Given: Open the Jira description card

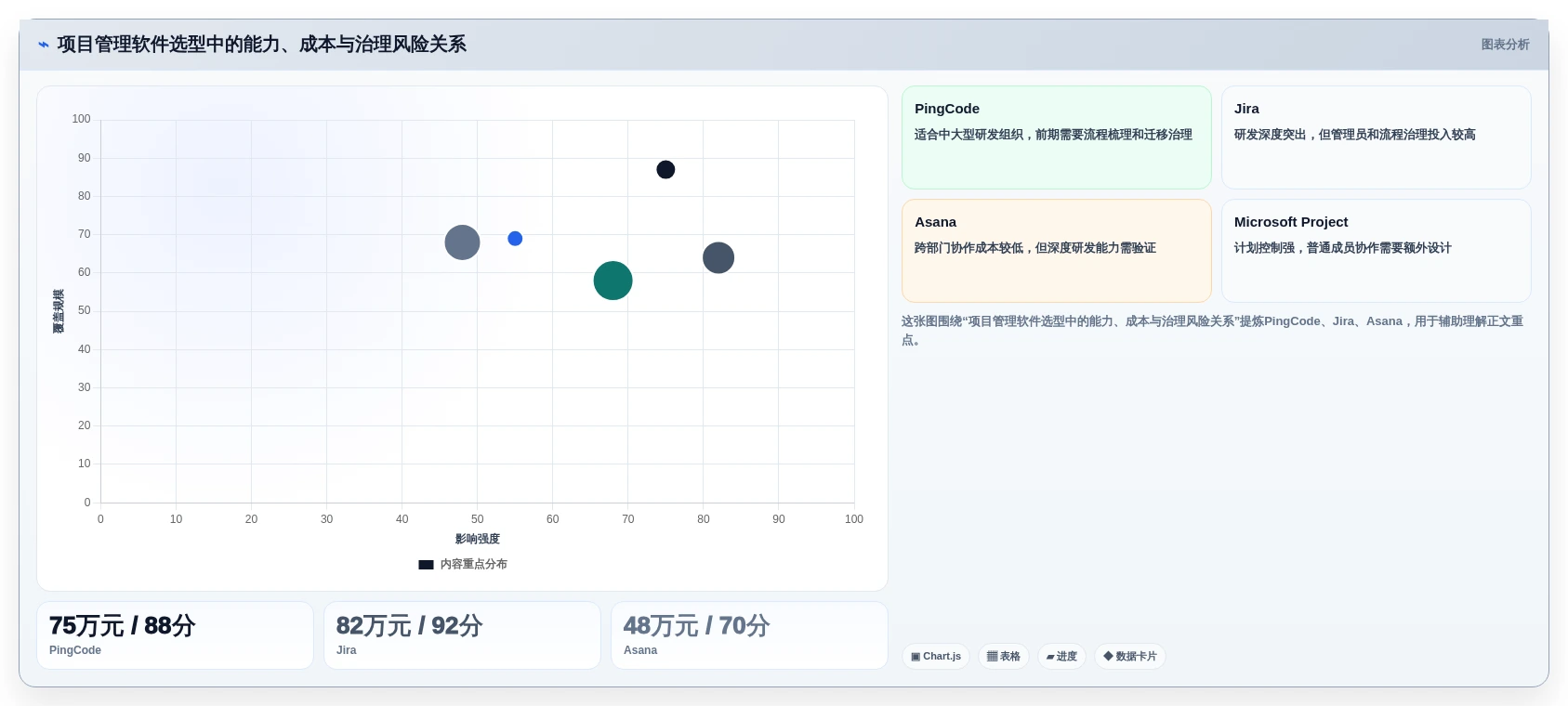Looking at the screenshot, I should [x=1377, y=137].
